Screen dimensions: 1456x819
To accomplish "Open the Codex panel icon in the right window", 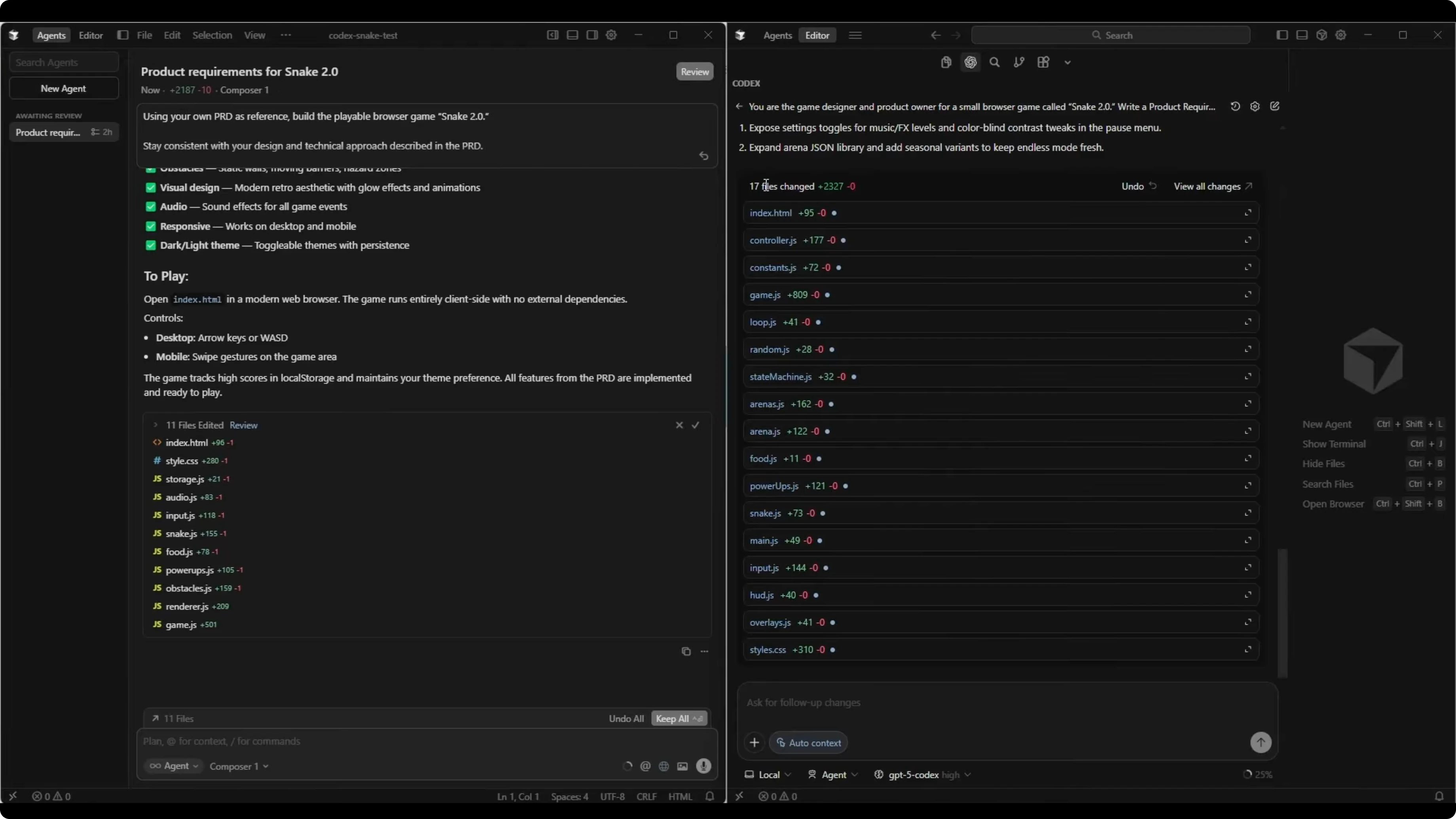I will [x=971, y=62].
